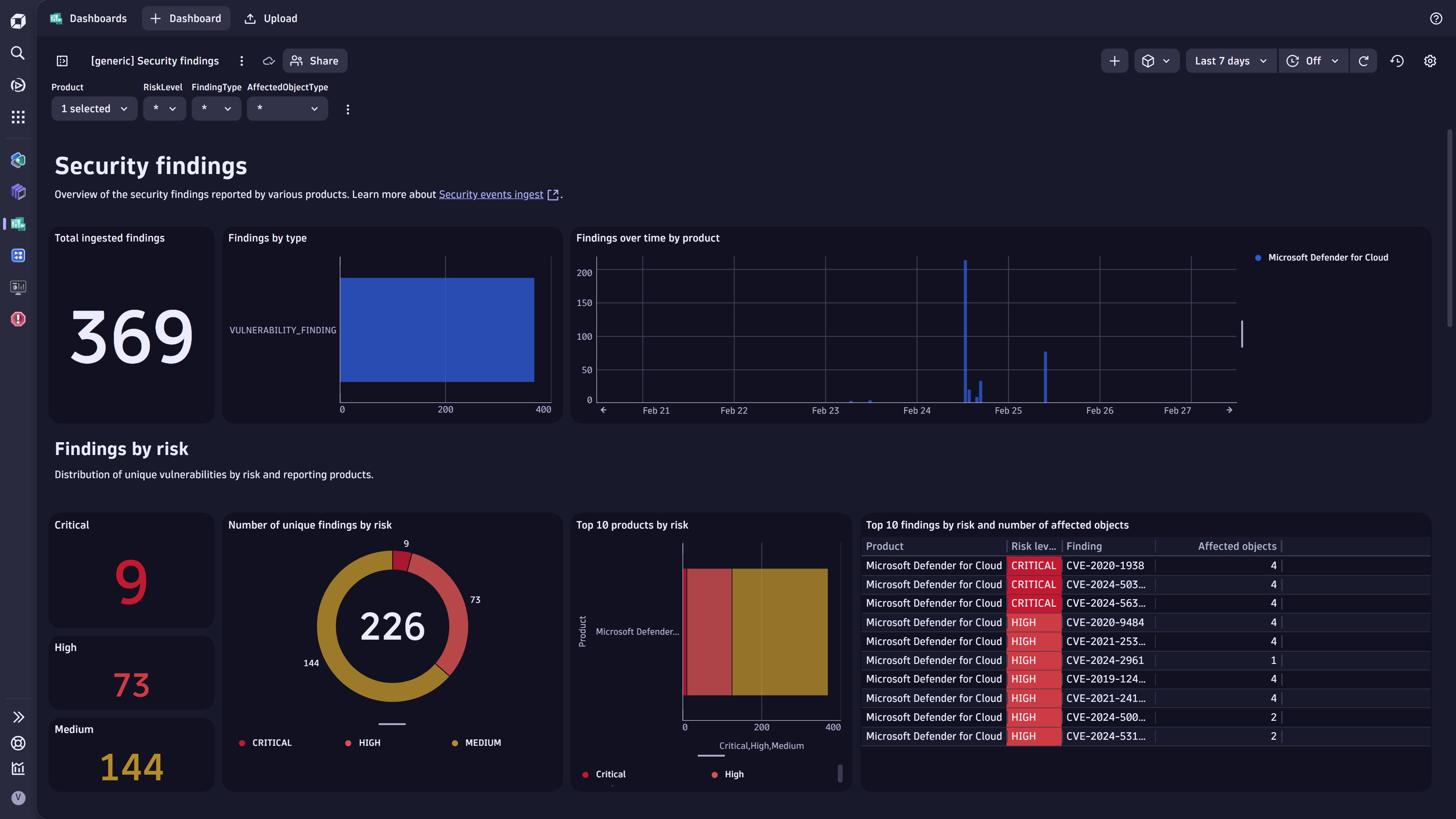
Task: Shift timeline later with right arrow
Action: (x=1229, y=410)
